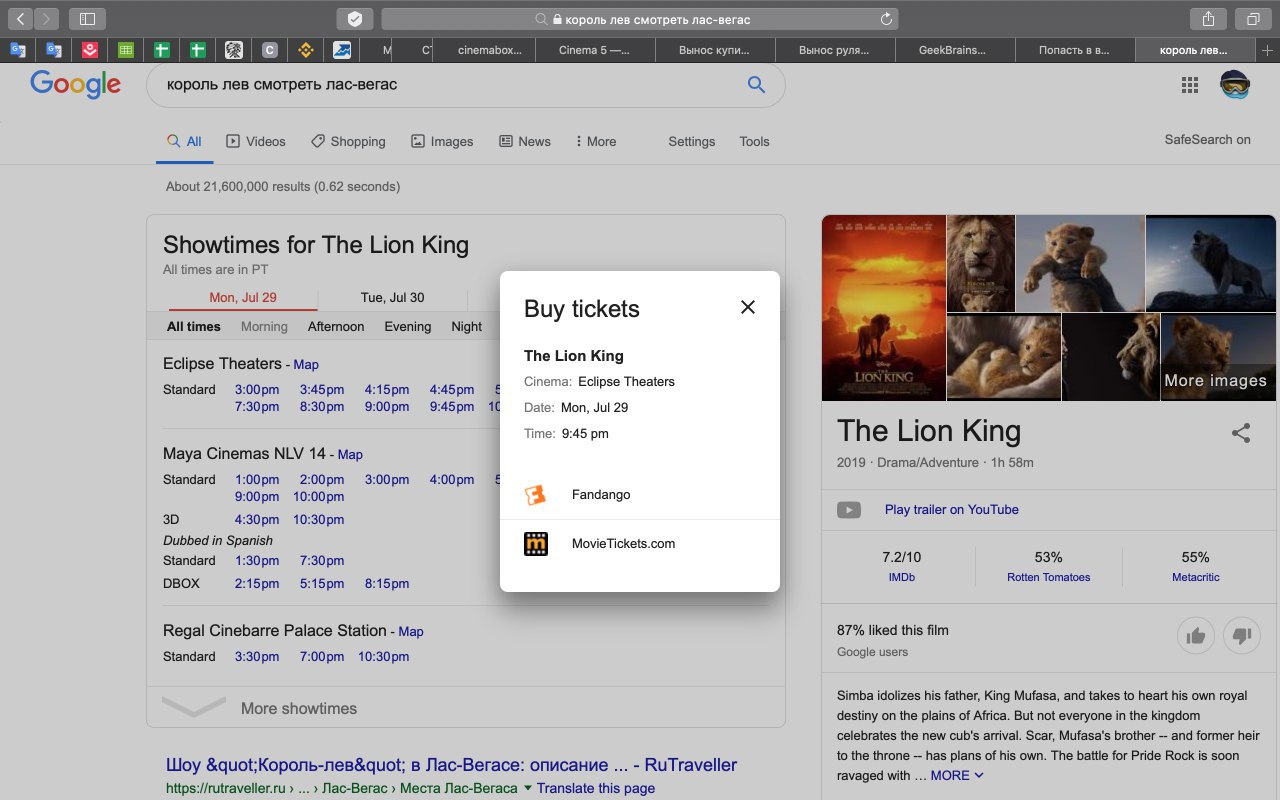This screenshot has height=800, width=1280.
Task: Open the green spreadsheet grid pinned tab
Action: pyautogui.click(x=126, y=50)
